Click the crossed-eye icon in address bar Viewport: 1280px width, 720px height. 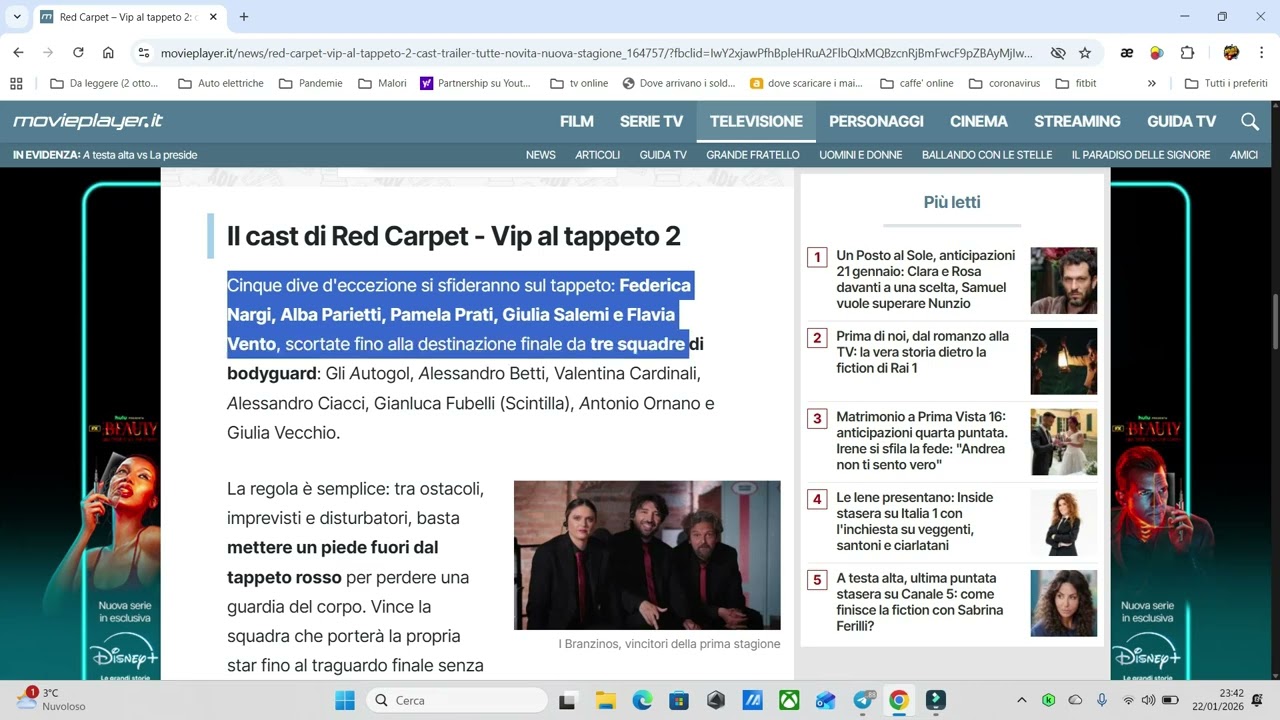(x=1057, y=53)
